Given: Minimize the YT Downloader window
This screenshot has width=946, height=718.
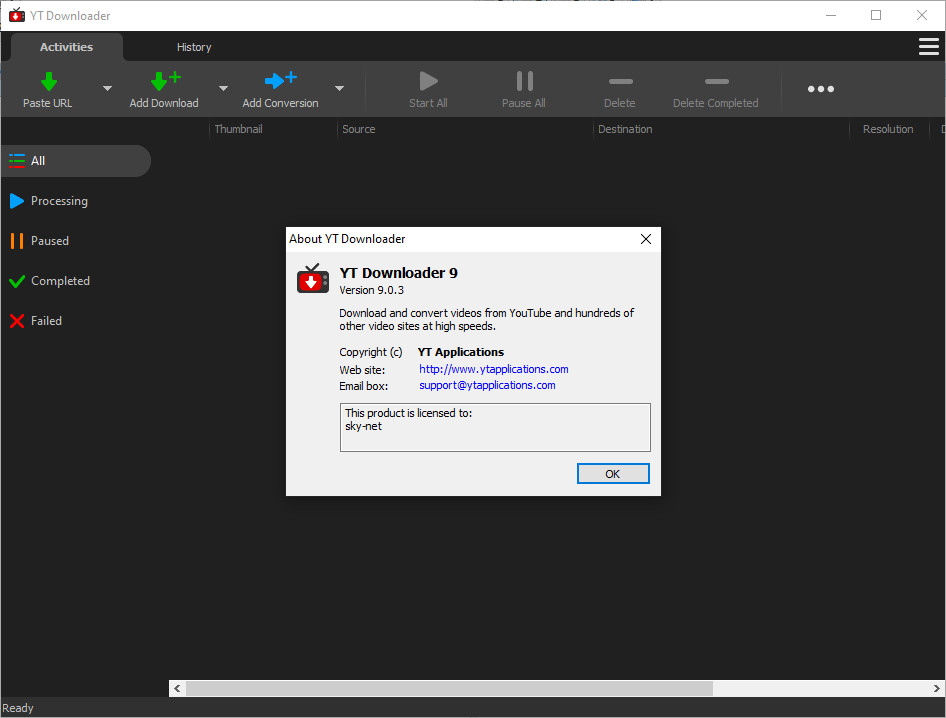Looking at the screenshot, I should [x=831, y=15].
